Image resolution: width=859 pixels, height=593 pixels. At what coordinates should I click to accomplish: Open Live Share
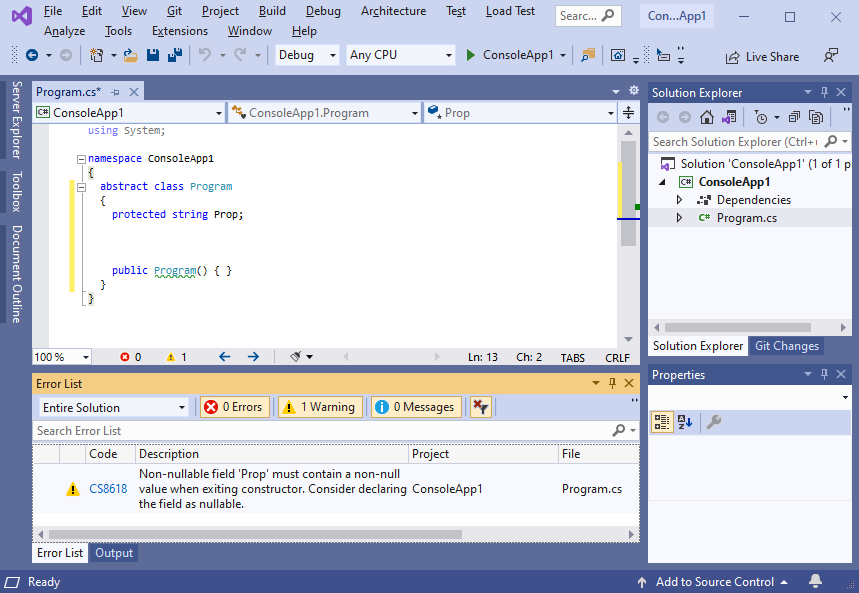click(763, 56)
